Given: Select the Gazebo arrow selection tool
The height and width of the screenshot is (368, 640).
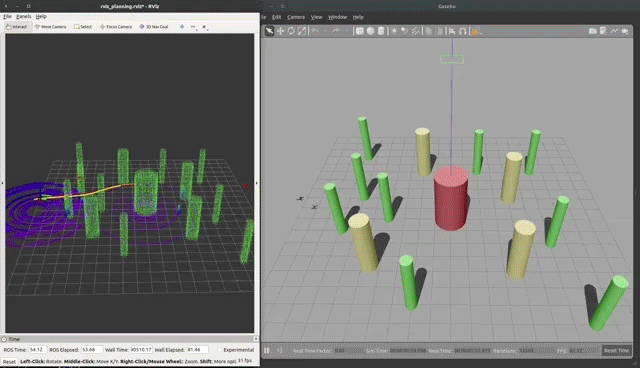Looking at the screenshot, I should (269, 31).
